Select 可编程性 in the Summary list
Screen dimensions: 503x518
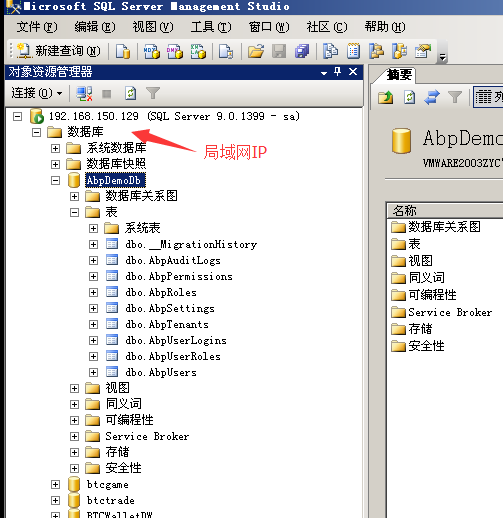point(432,295)
